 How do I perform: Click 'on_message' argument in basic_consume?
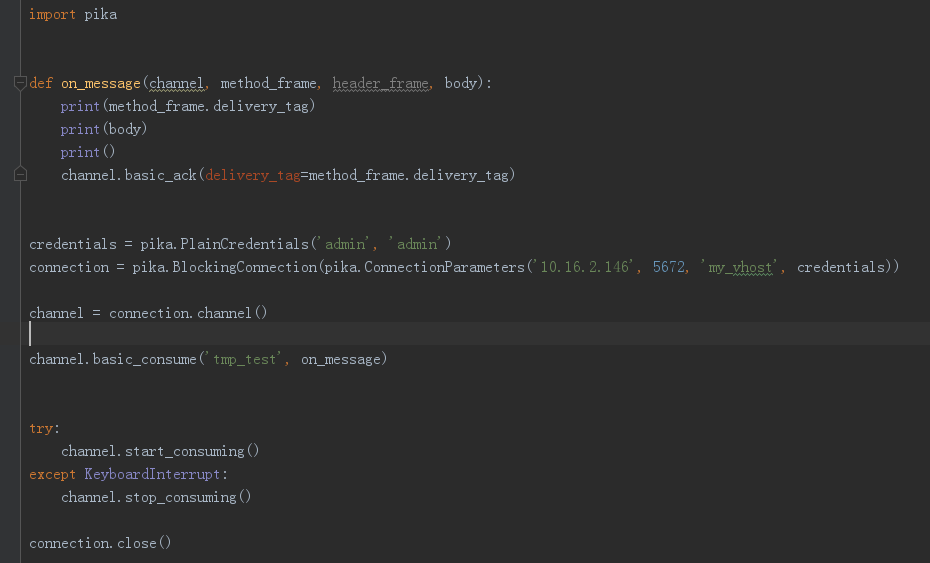(x=340, y=360)
